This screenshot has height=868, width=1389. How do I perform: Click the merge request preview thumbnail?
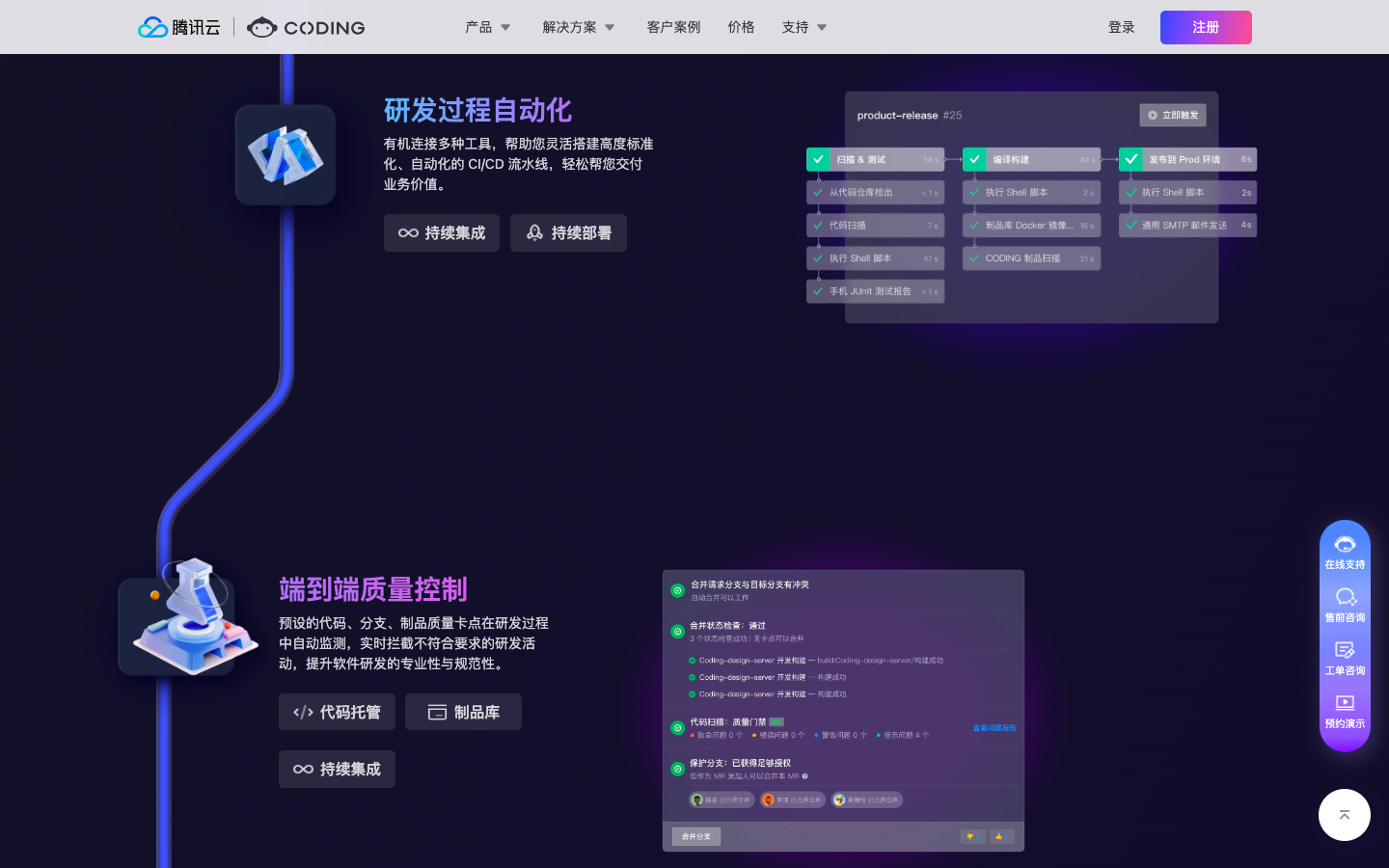(x=843, y=711)
